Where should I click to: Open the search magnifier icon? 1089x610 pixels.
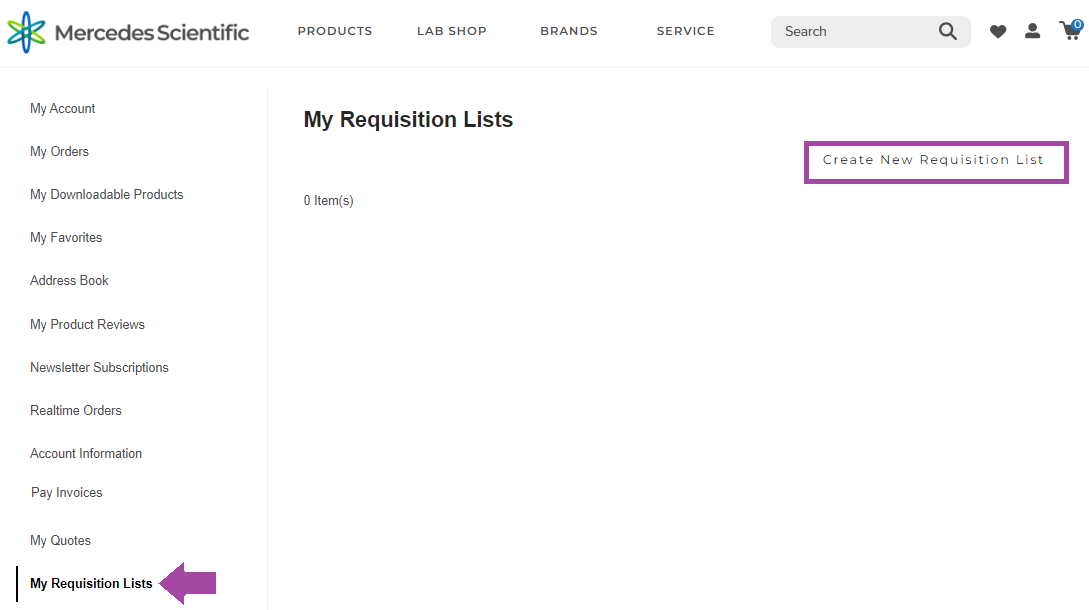tap(946, 31)
